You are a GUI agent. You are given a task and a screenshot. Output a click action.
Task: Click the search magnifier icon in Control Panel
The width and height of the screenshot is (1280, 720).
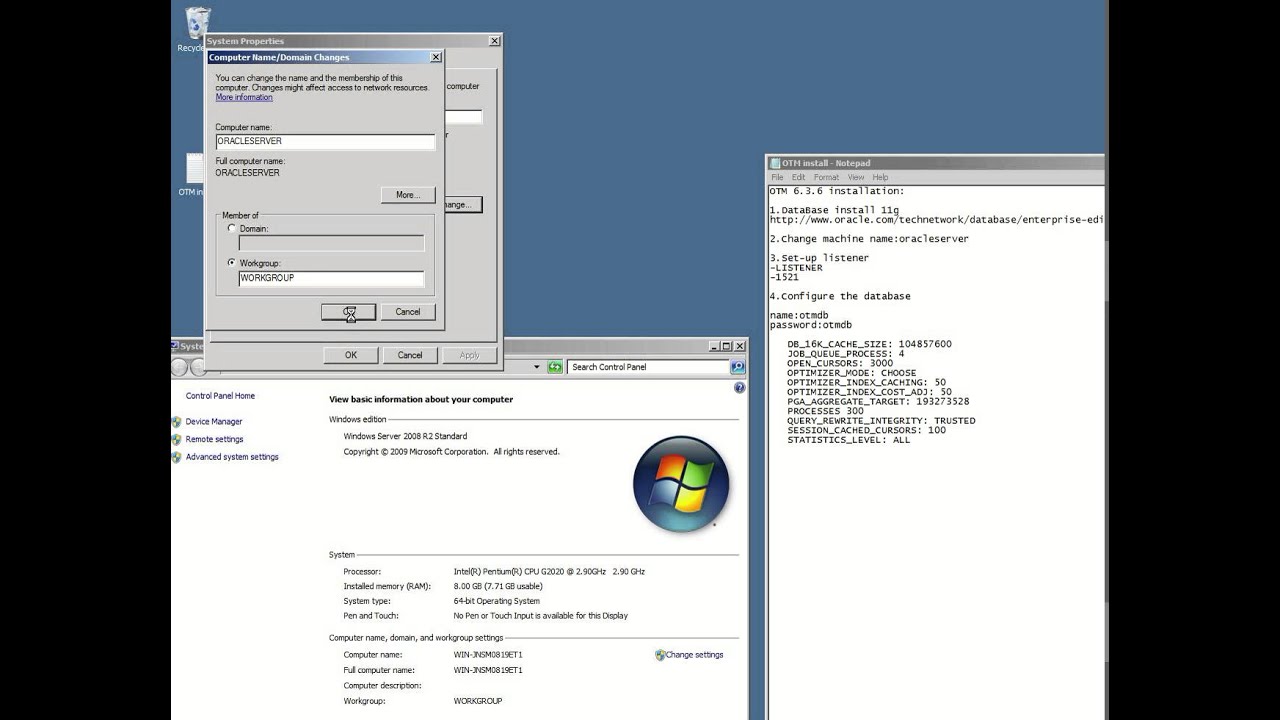[x=737, y=367]
